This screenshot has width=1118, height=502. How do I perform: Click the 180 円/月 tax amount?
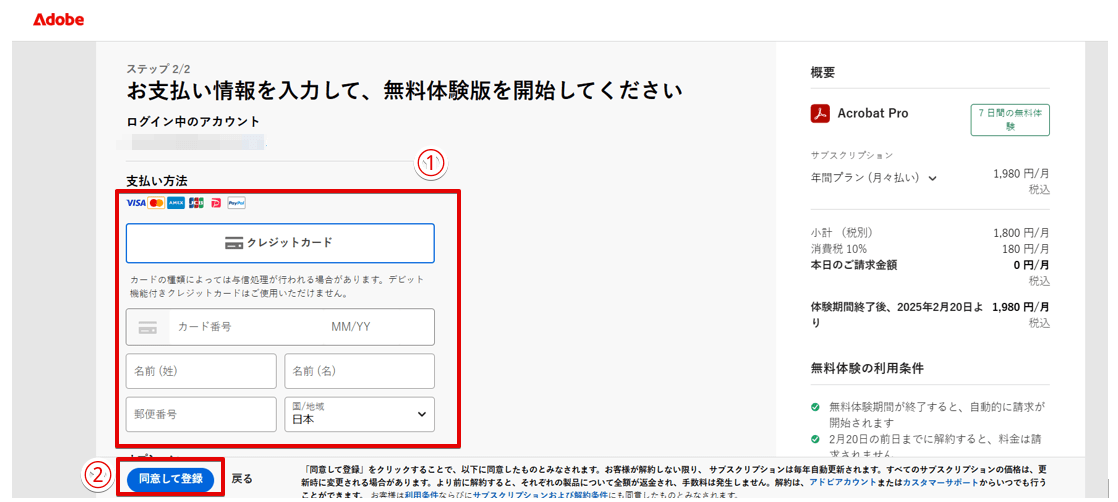point(1027,249)
